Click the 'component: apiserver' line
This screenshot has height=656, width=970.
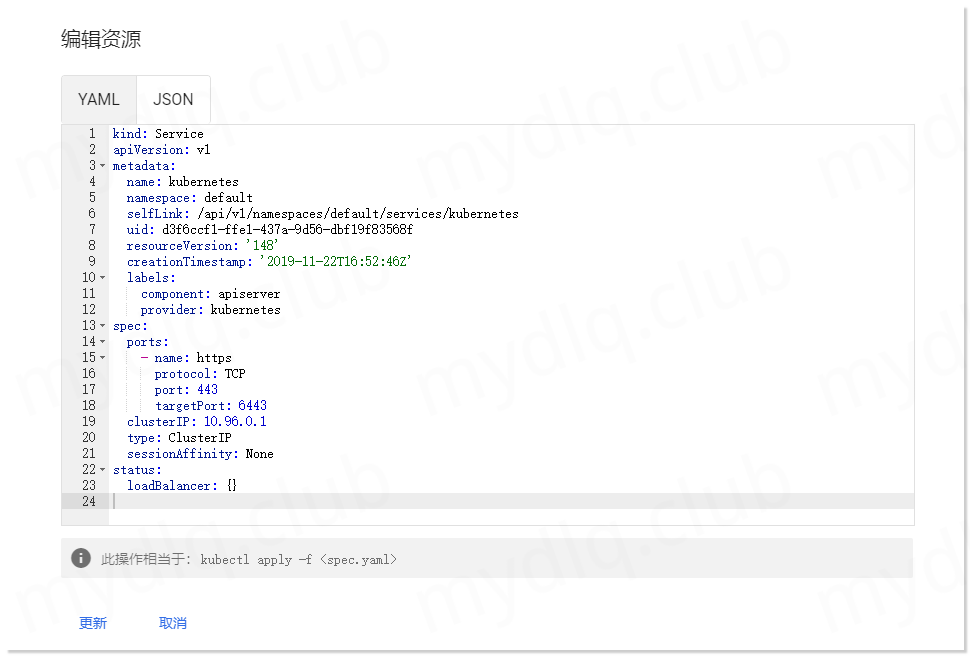point(210,294)
